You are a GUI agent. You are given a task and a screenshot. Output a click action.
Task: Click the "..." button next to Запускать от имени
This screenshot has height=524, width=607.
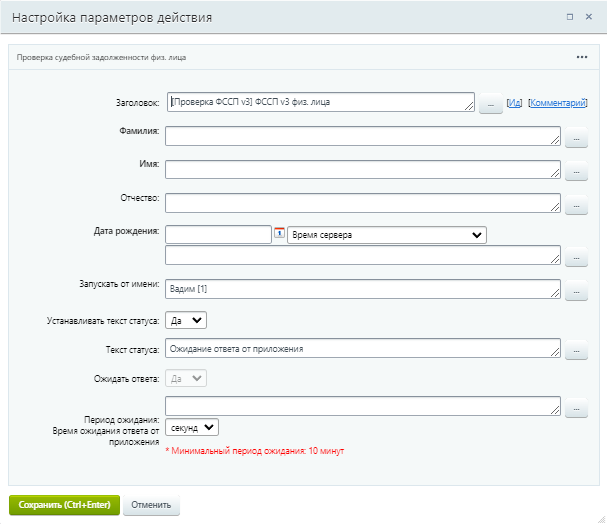576,292
